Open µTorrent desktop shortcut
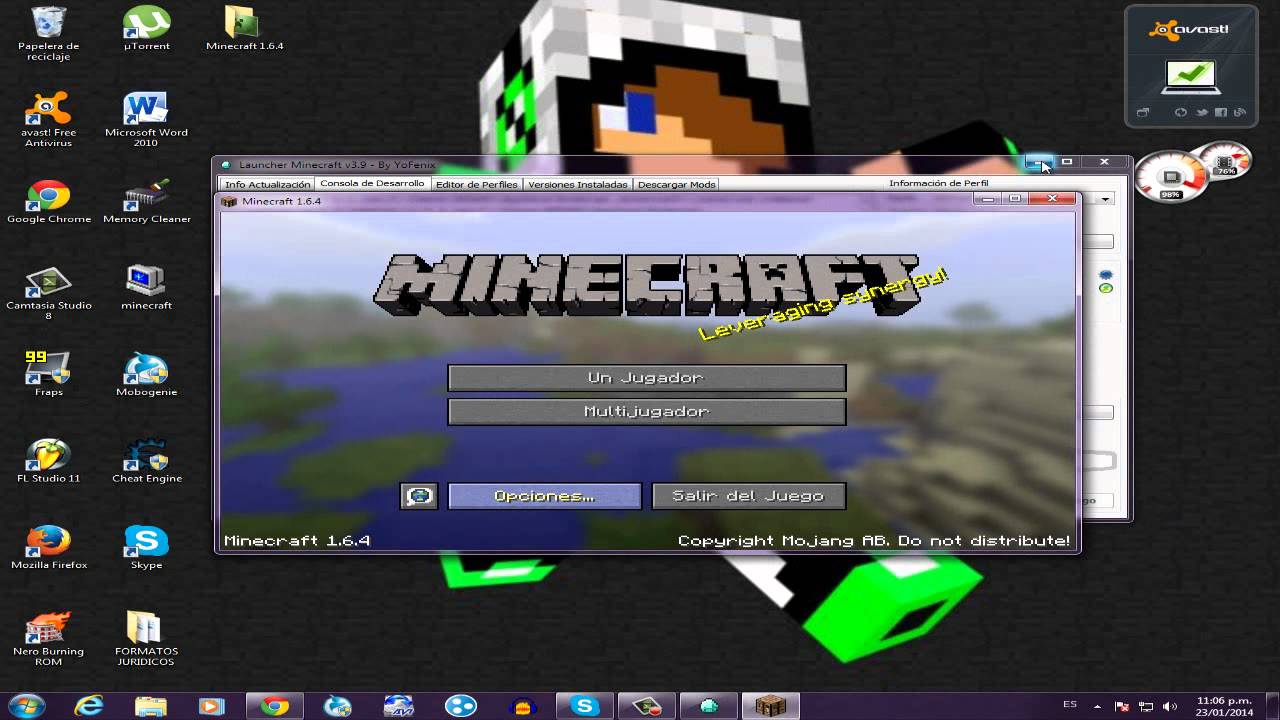 pos(146,30)
